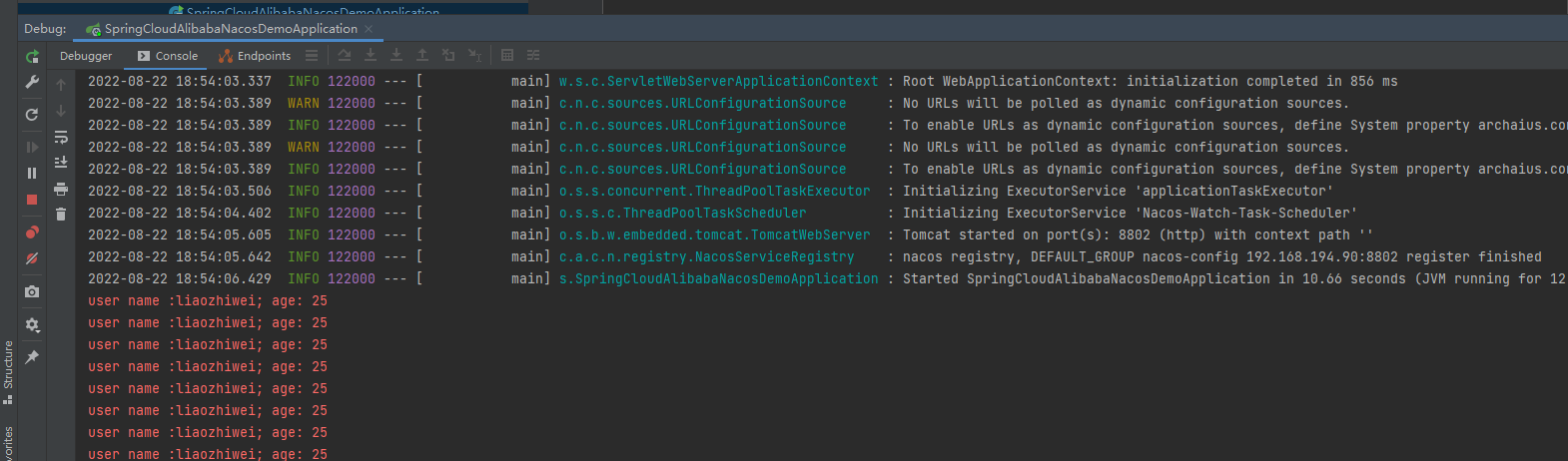Image resolution: width=1568 pixels, height=461 pixels.
Task: Print the console output
Action: [x=61, y=188]
